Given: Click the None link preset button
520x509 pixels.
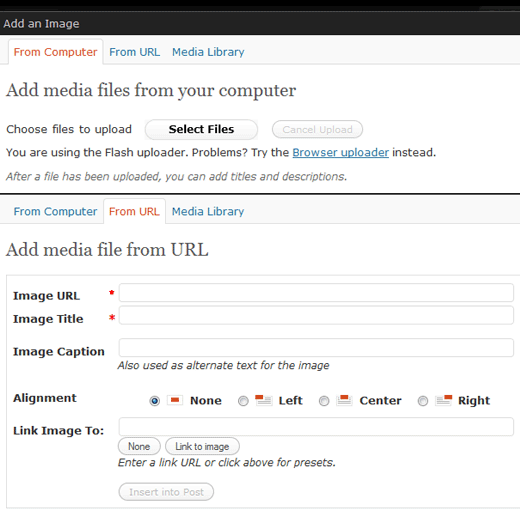Looking at the screenshot, I should [x=139, y=446].
